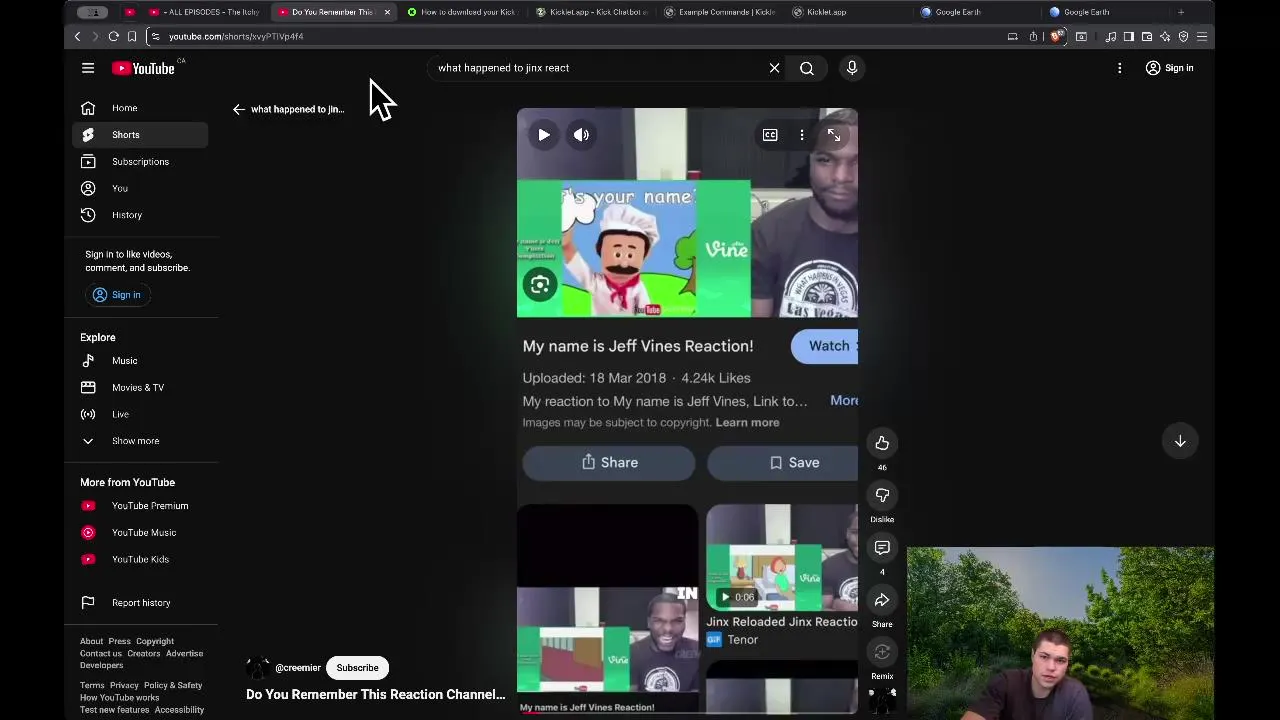
Task: Open the browser hamburger menu
Action: 1202,36
